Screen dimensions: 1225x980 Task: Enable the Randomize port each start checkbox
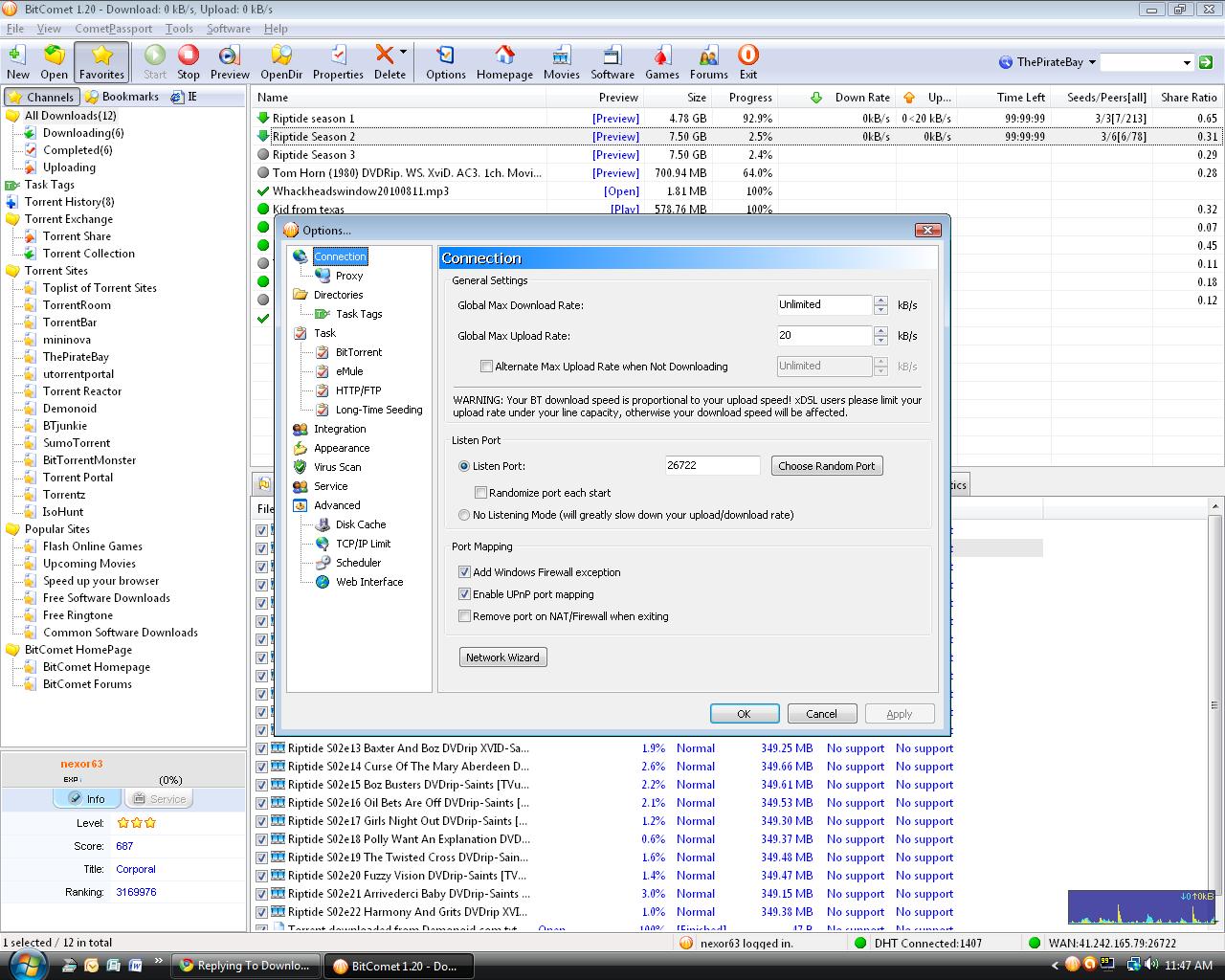pyautogui.click(x=481, y=492)
